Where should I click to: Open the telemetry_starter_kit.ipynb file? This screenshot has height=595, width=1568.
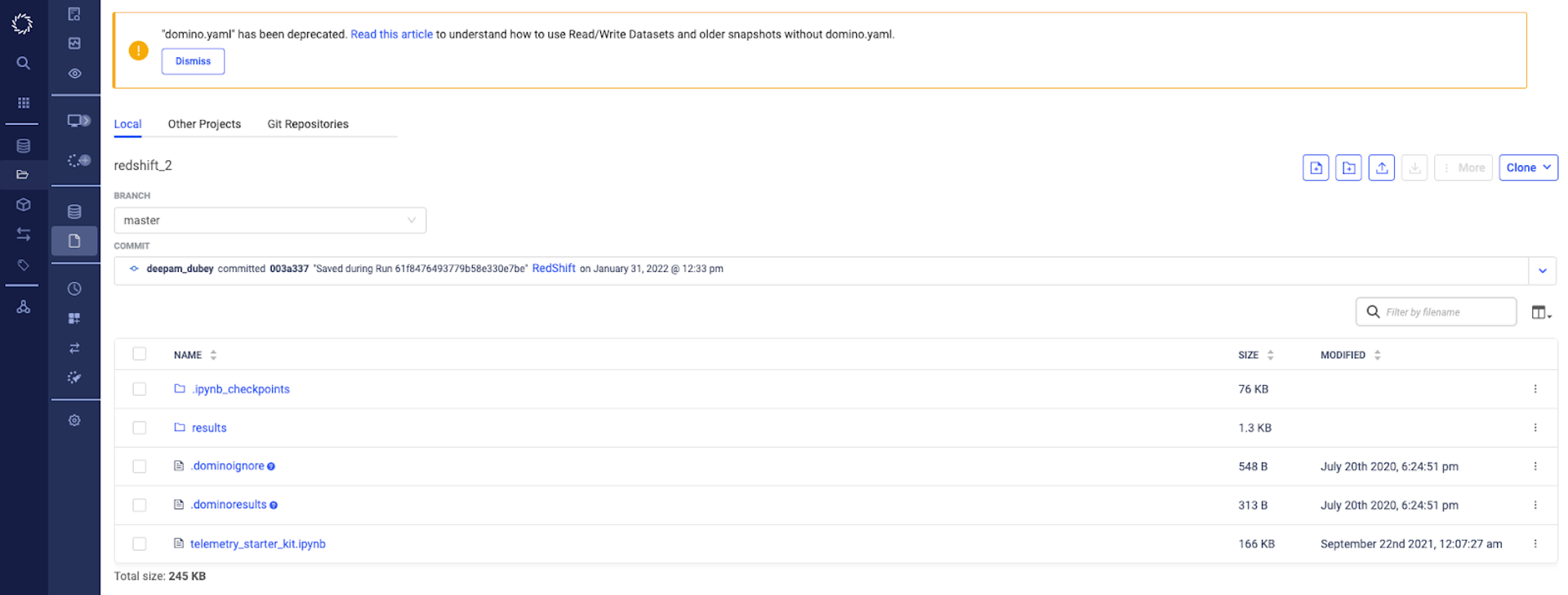258,544
